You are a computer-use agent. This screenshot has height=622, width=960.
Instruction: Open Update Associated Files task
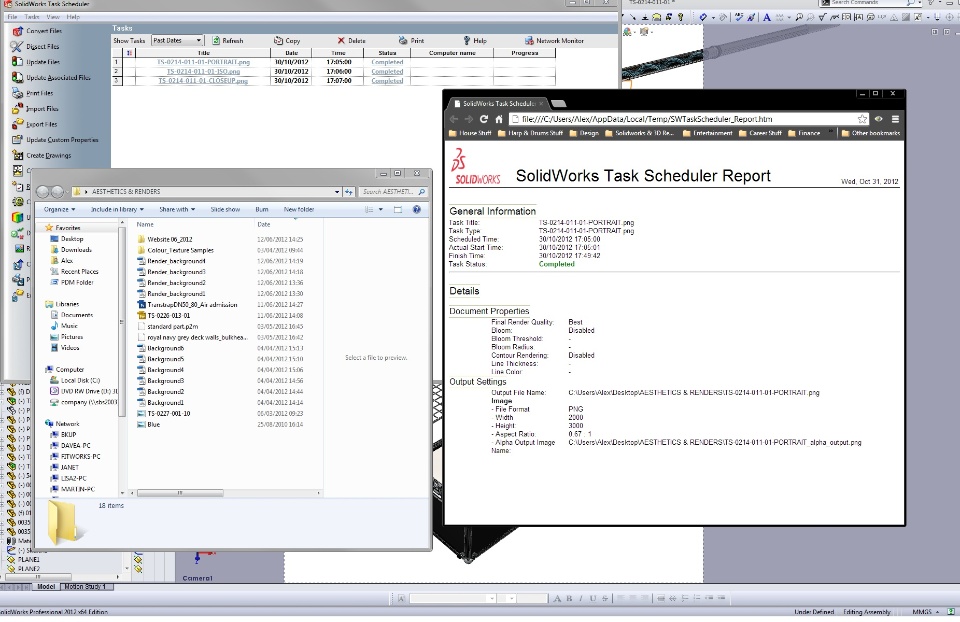51,78
